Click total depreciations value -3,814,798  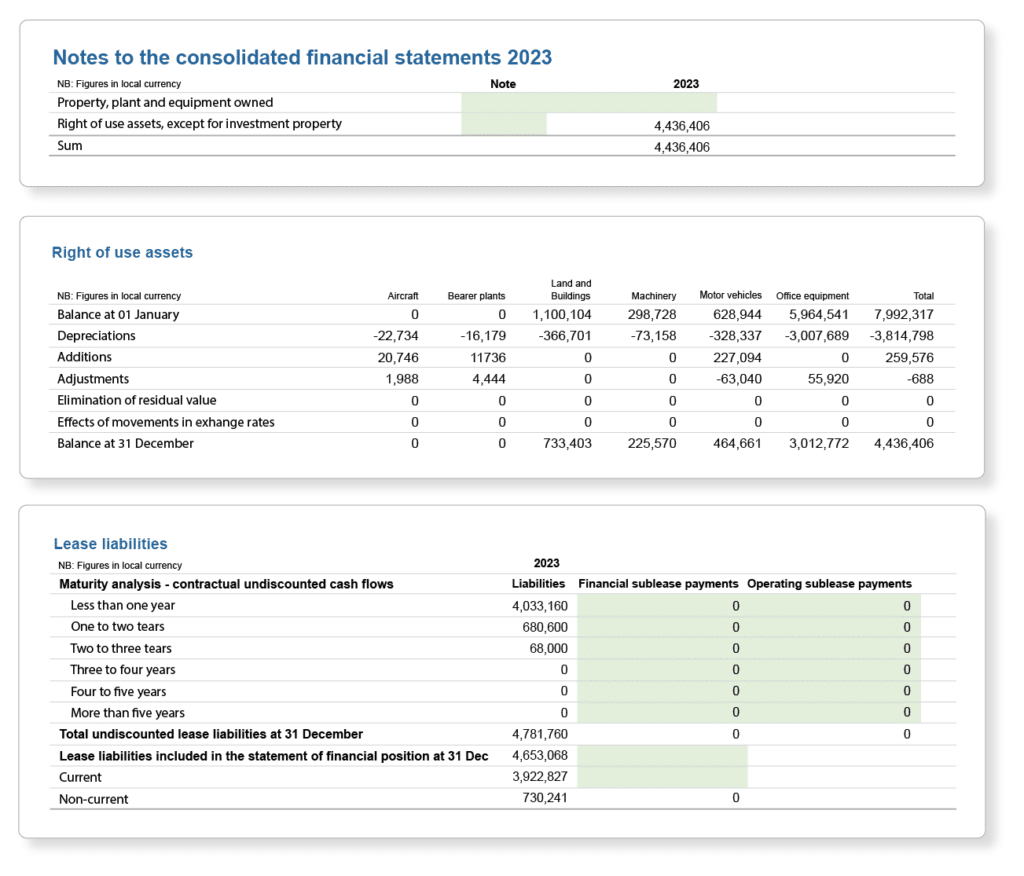click(902, 336)
